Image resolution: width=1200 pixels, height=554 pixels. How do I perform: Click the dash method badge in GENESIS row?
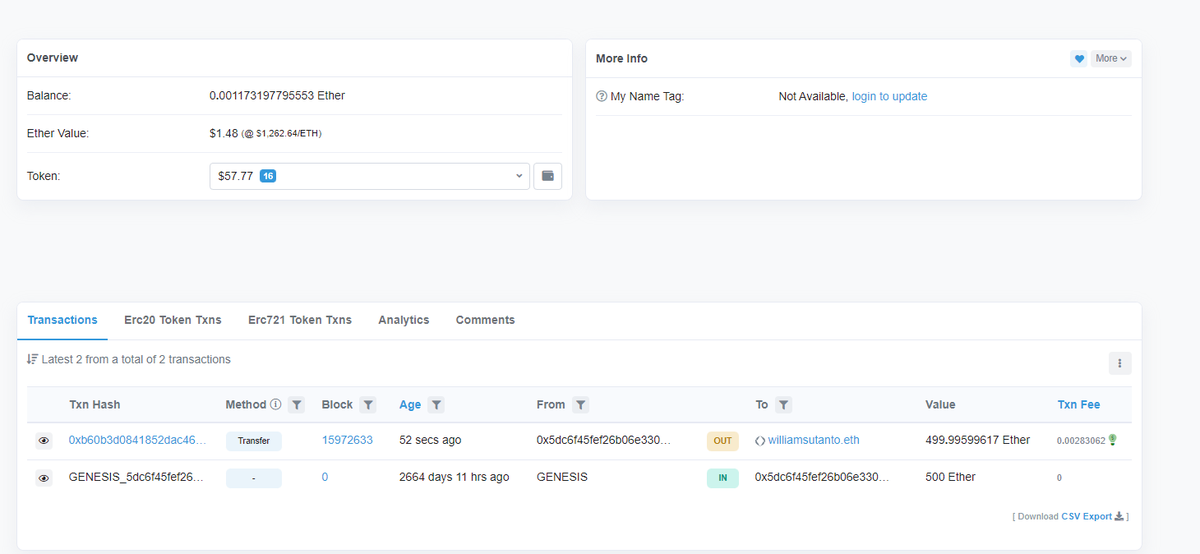(254, 478)
